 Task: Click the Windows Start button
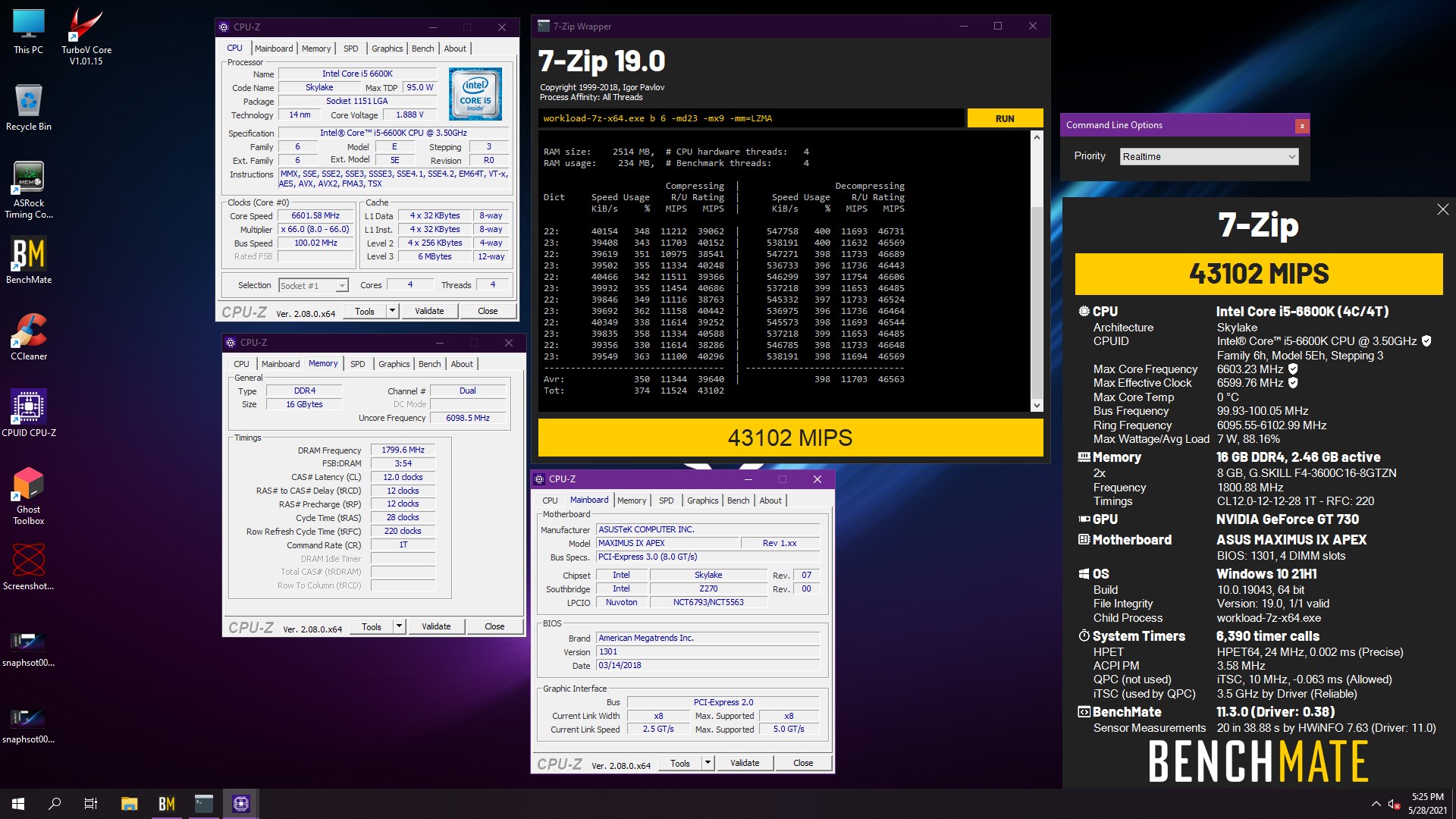click(x=18, y=804)
